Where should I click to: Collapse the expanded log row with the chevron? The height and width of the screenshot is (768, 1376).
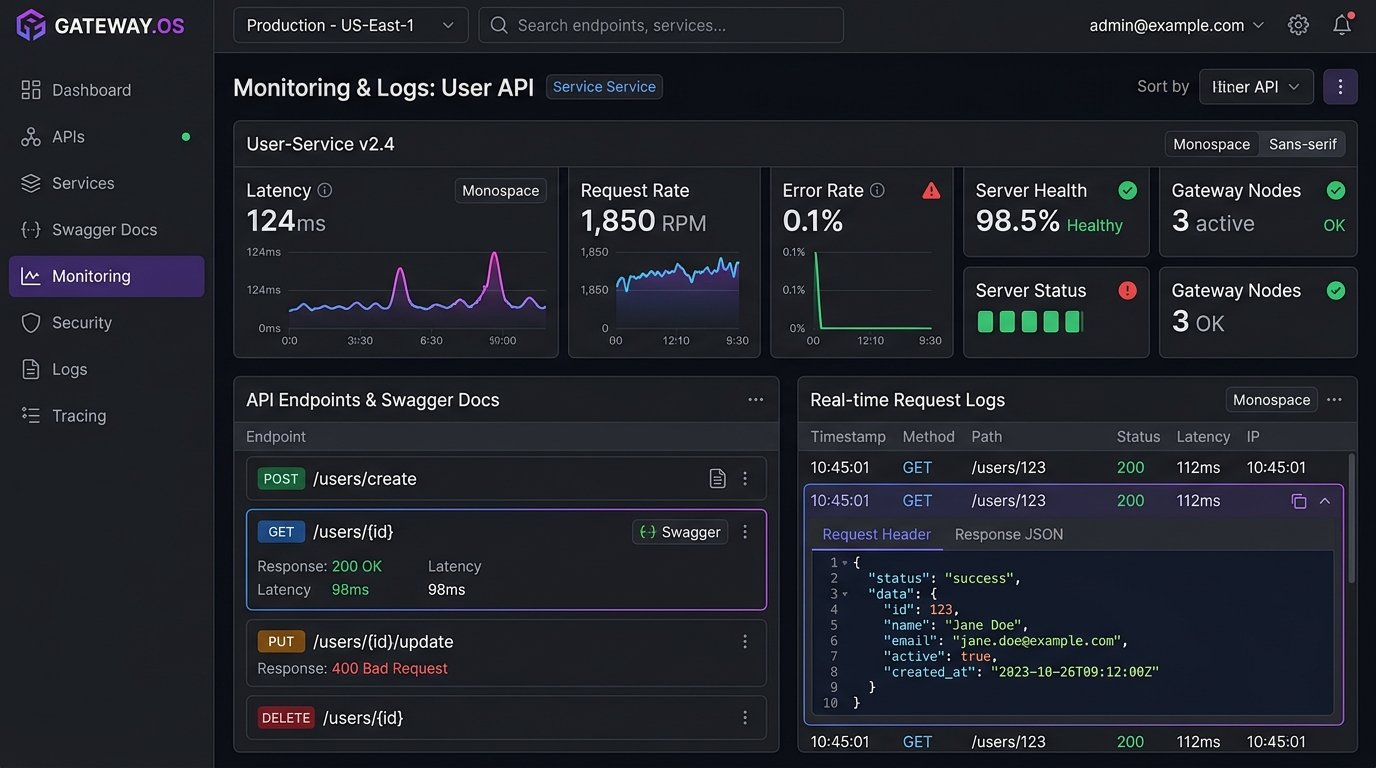click(x=1325, y=501)
